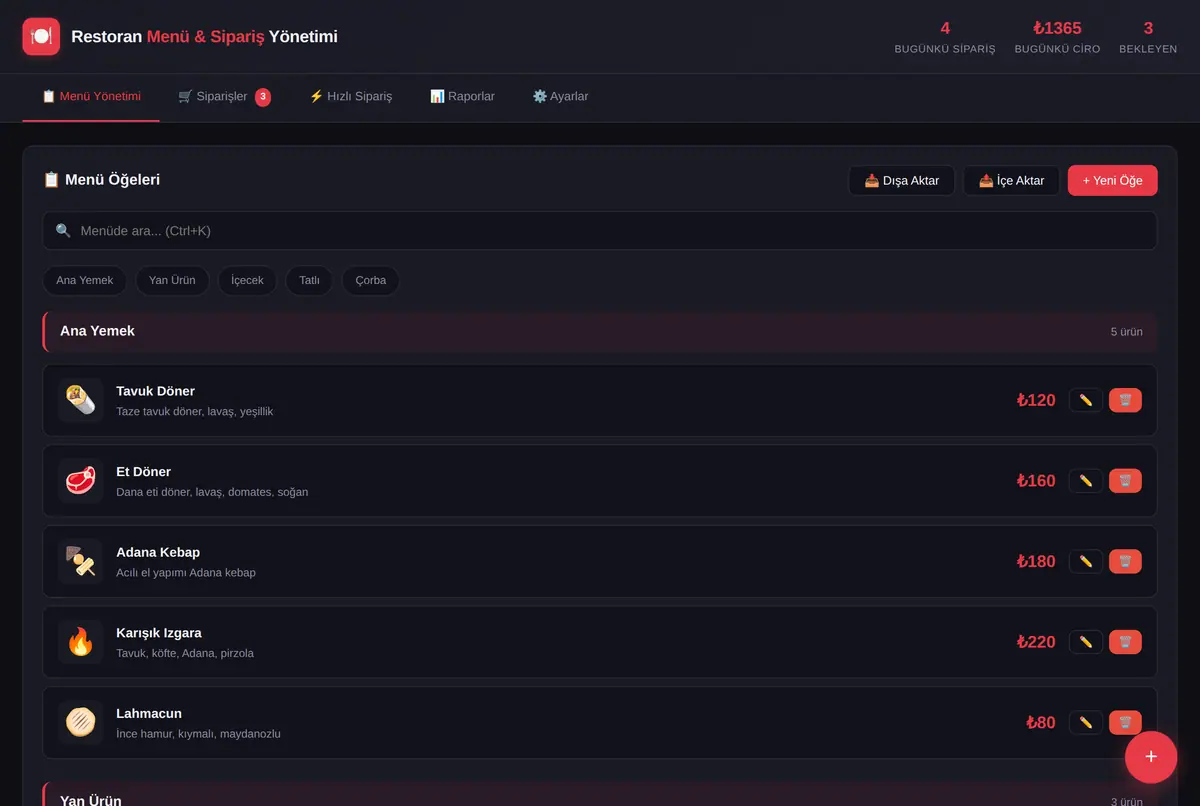The height and width of the screenshot is (806, 1200).
Task: Remove Adana Kebap from the menu
Action: (1125, 561)
